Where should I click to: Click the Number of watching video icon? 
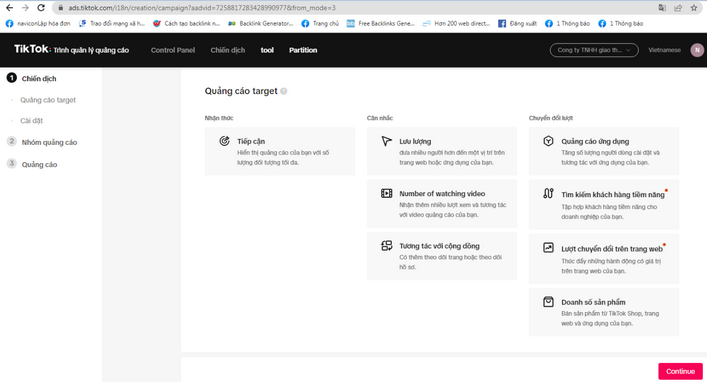(386, 193)
